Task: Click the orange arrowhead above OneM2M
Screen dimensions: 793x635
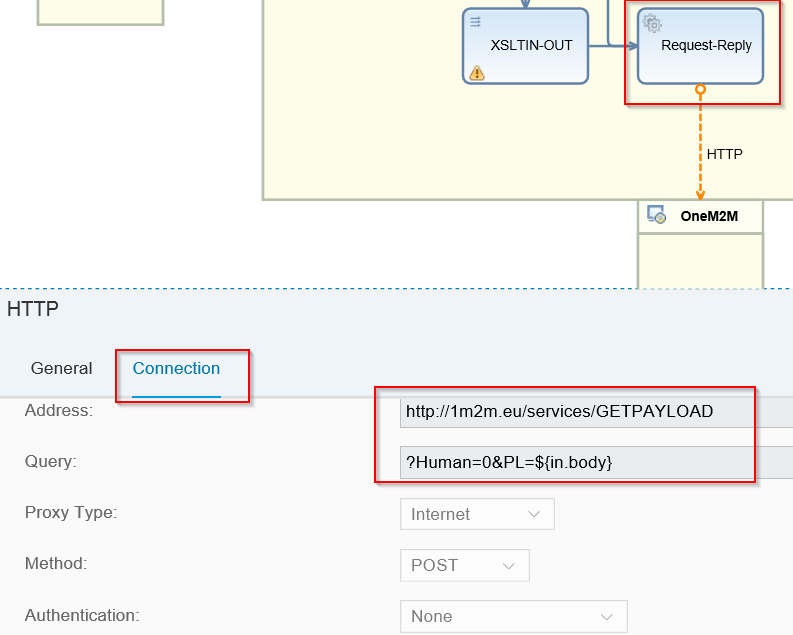Action: tap(700, 193)
